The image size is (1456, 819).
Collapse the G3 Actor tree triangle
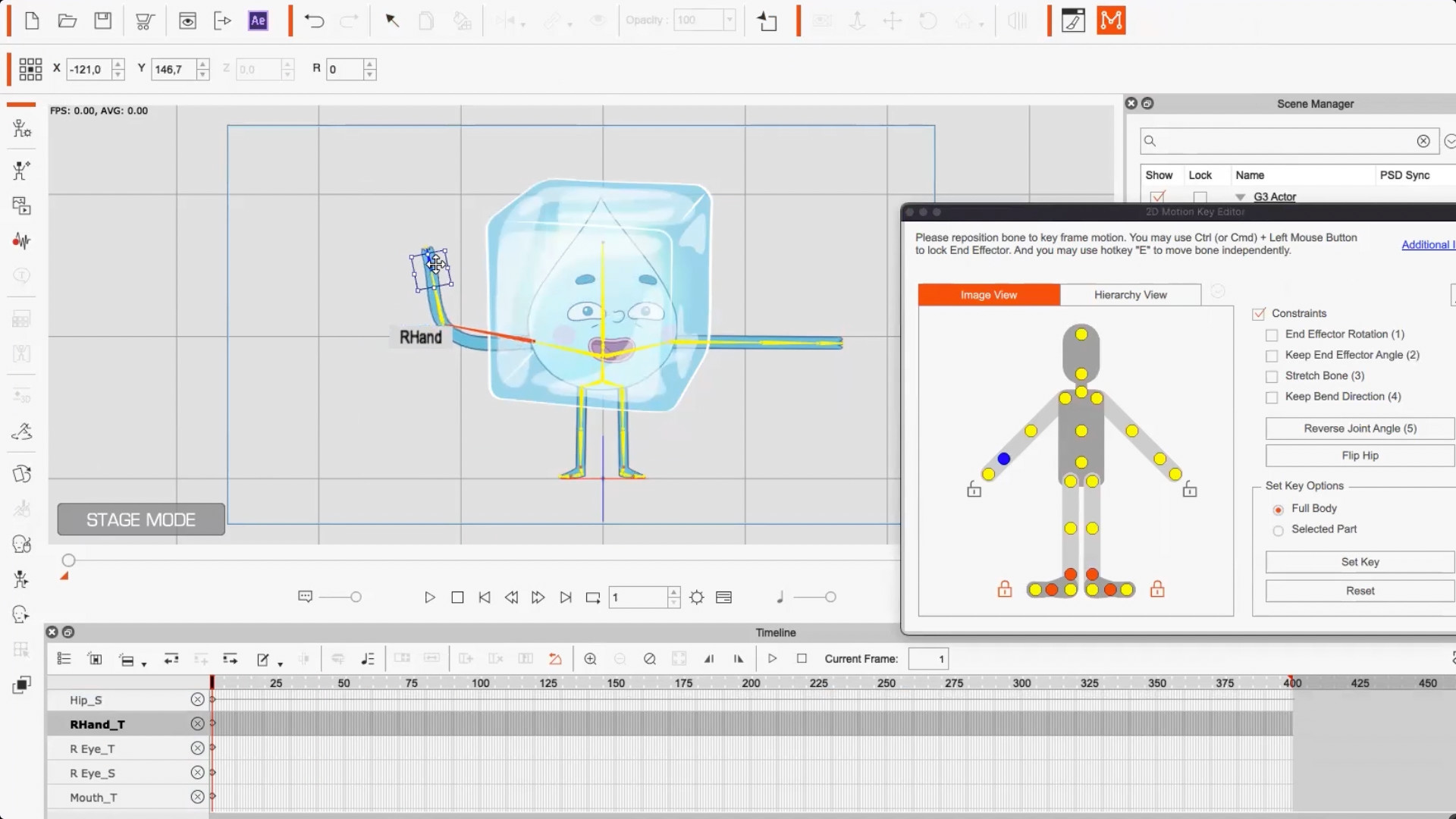[1241, 197]
